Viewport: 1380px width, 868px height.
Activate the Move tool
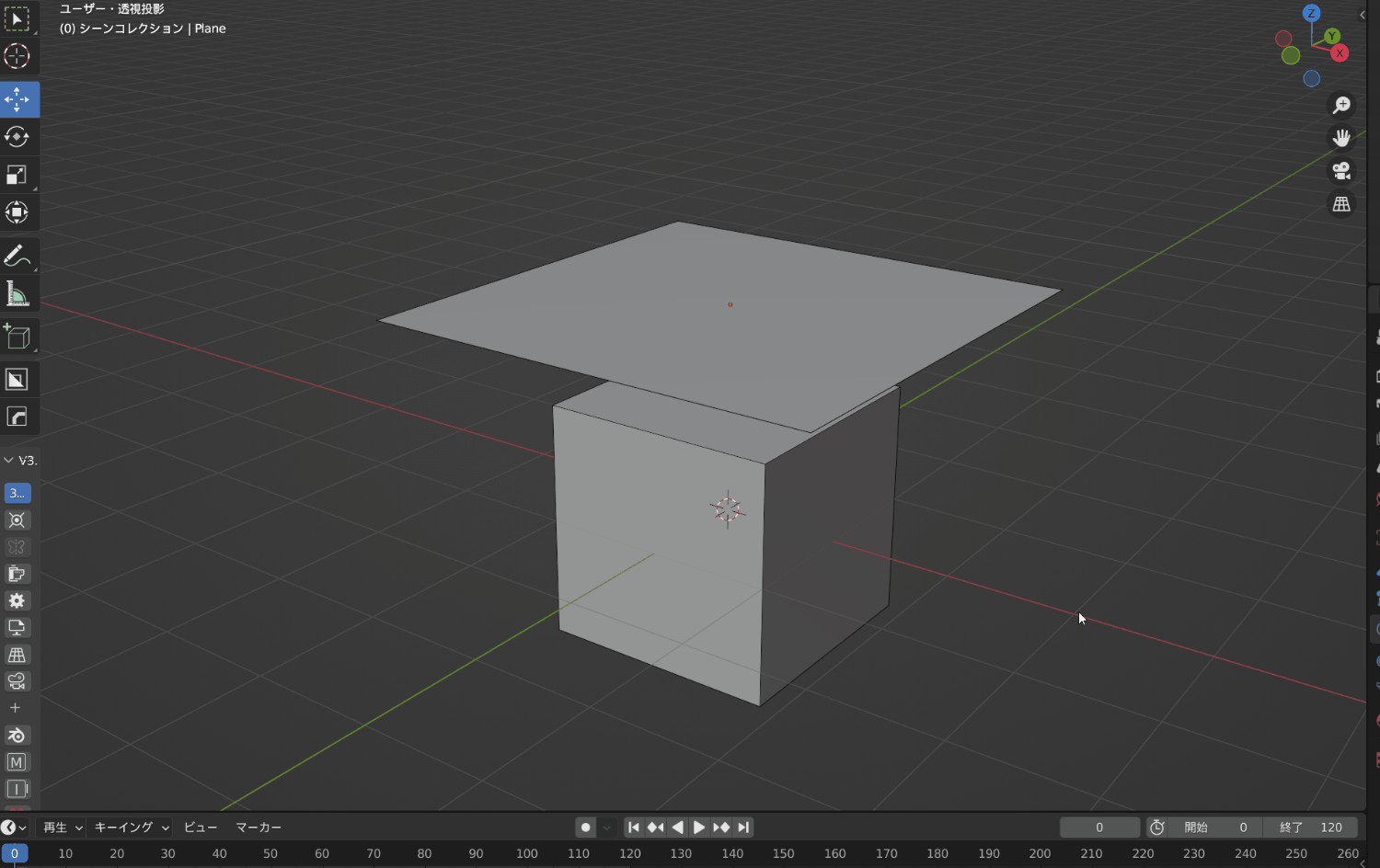click(x=17, y=99)
